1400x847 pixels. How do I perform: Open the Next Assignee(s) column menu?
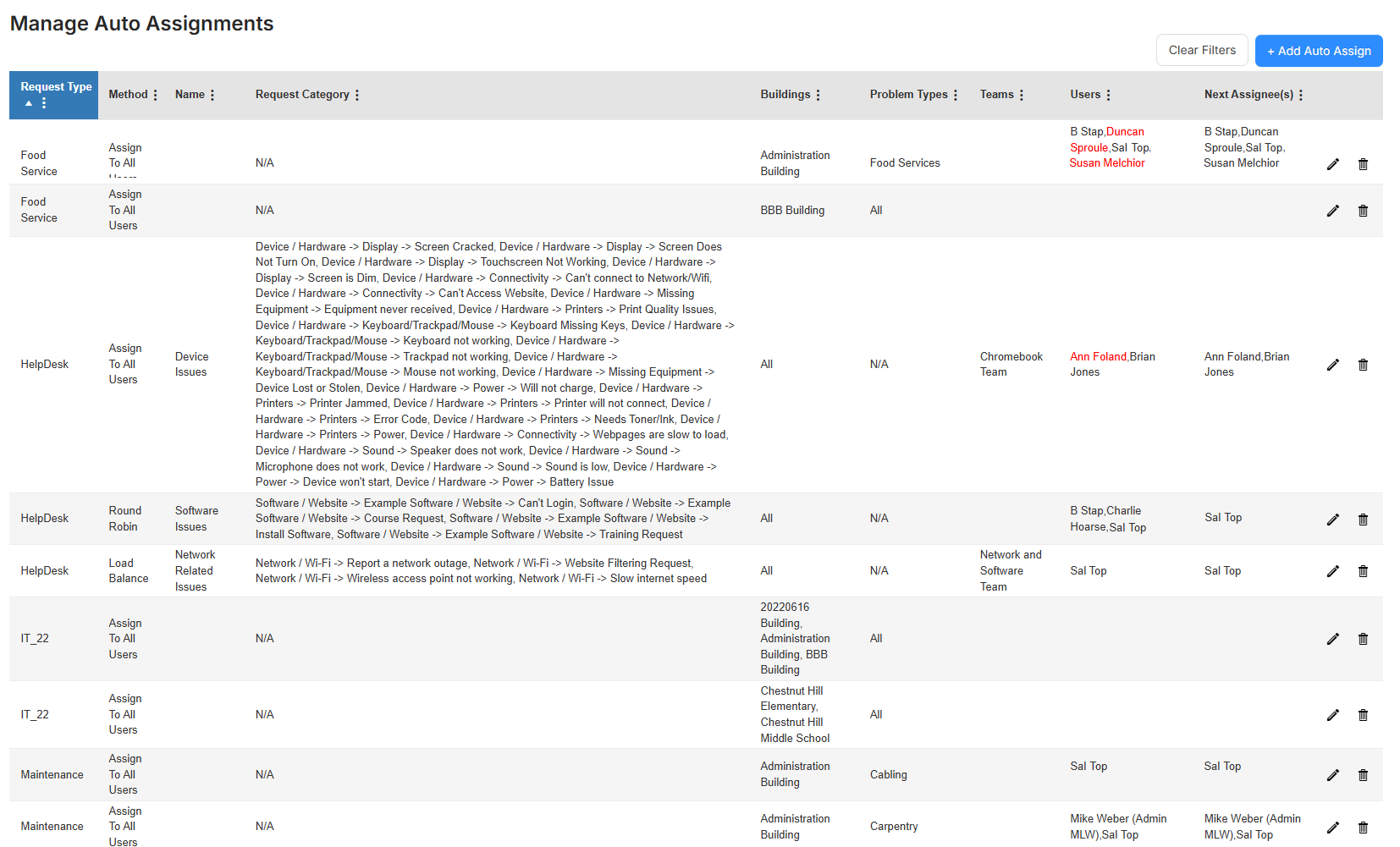1306,95
